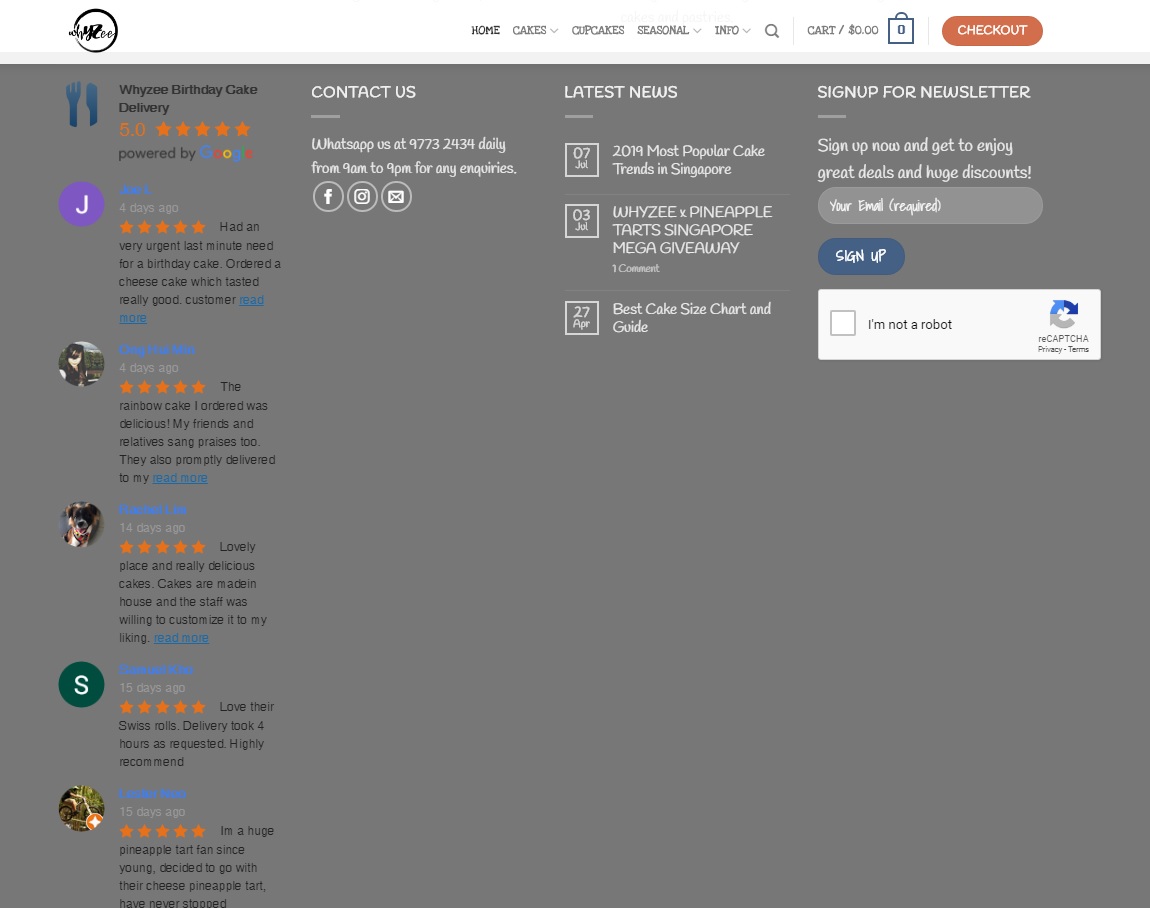
Task: Check the "I'm not a robot" checkbox
Action: pos(843,324)
